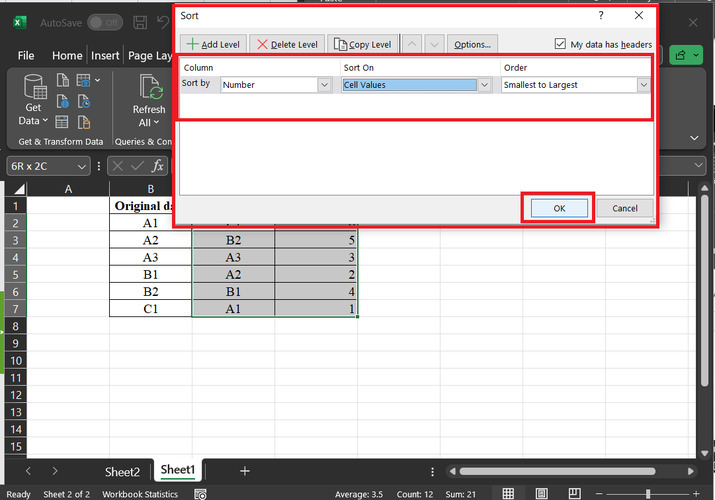Click the zoom out minus button
Image resolution: width=715 pixels, height=500 pixels.
click(x=599, y=494)
